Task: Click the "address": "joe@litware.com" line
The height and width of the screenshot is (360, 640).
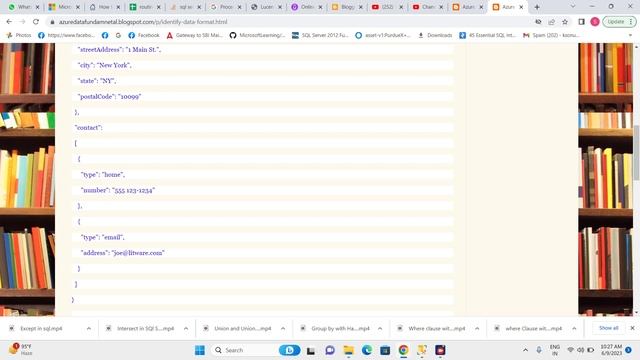Action: pos(122,253)
